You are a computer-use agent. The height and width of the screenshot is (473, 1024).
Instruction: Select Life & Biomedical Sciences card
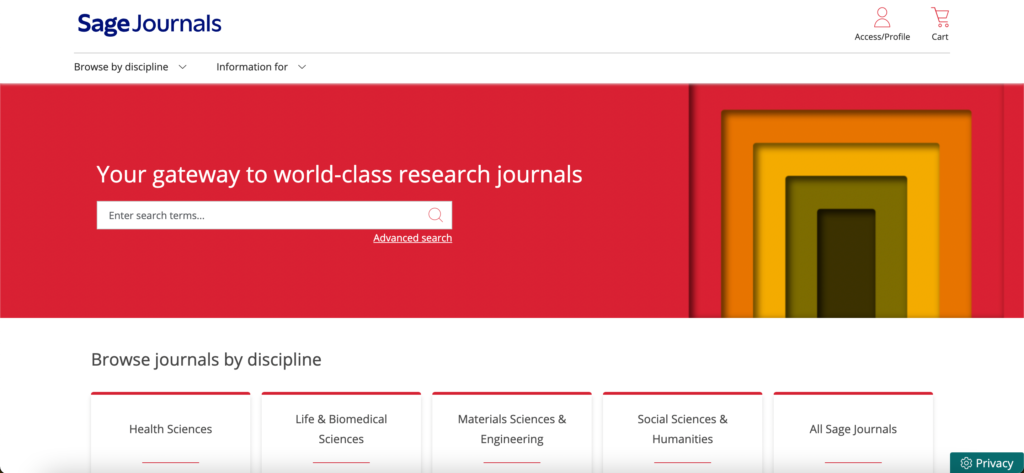click(341, 430)
